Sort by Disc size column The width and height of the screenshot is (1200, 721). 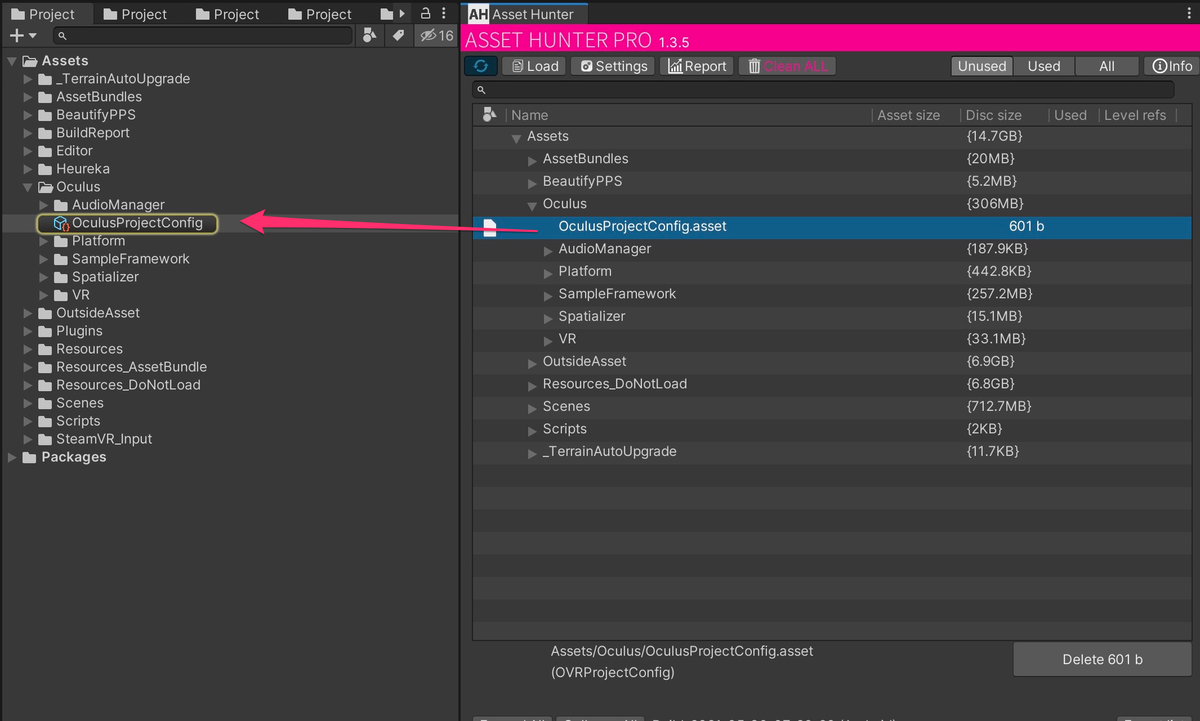click(994, 115)
